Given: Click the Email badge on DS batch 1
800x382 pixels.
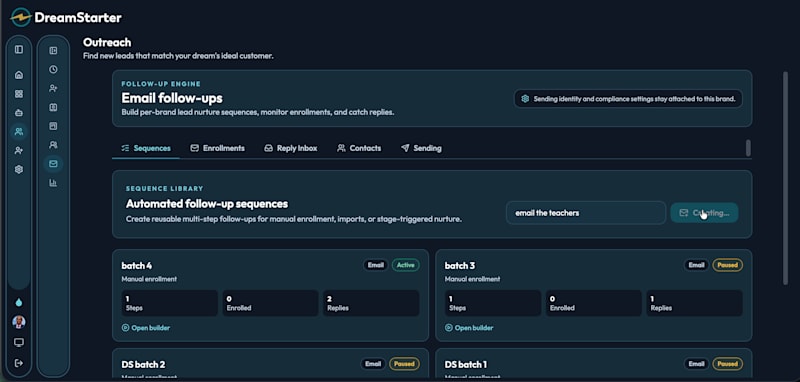Looking at the screenshot, I should tap(696, 364).
